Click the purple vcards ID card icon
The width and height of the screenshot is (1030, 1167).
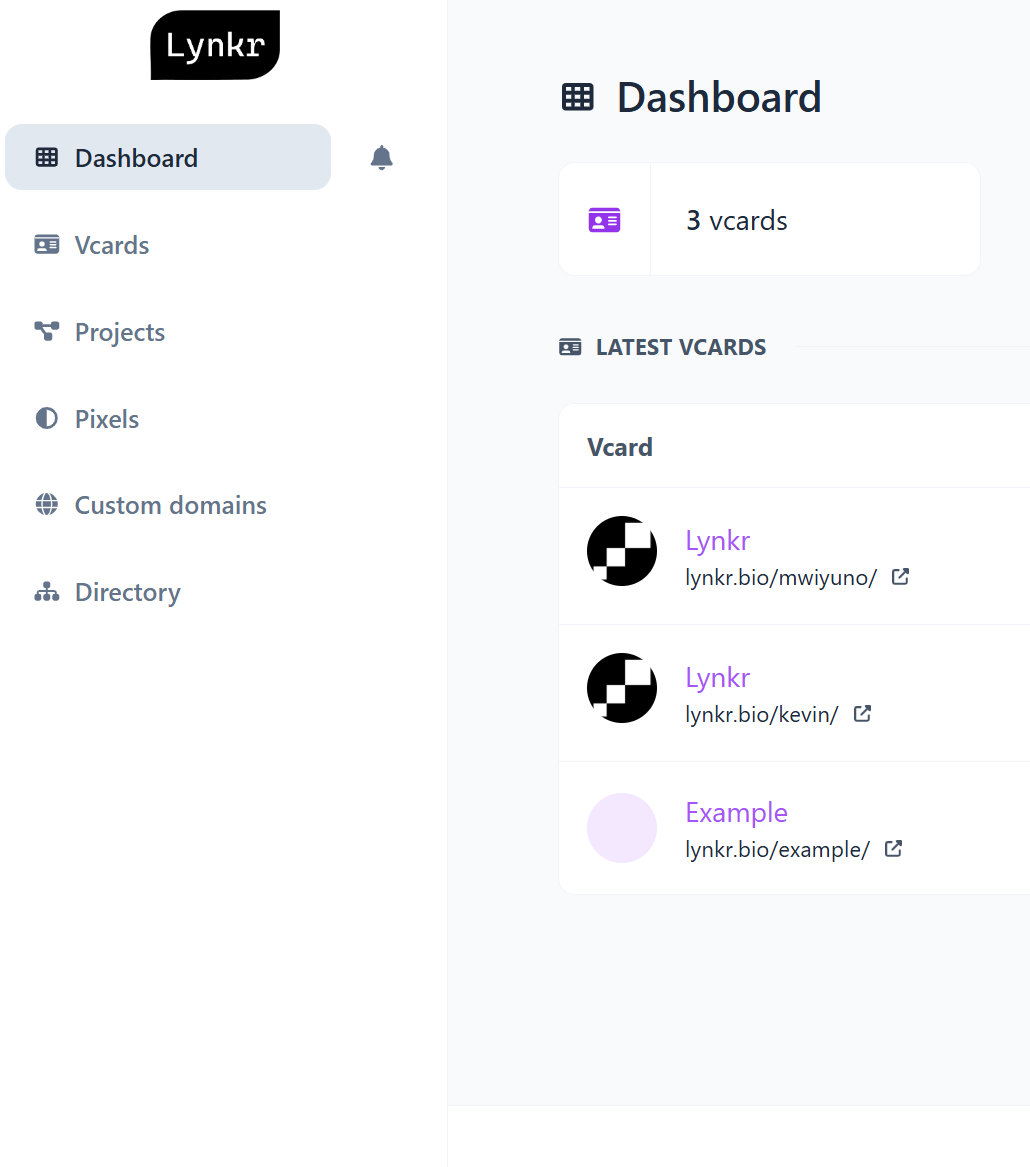604,220
